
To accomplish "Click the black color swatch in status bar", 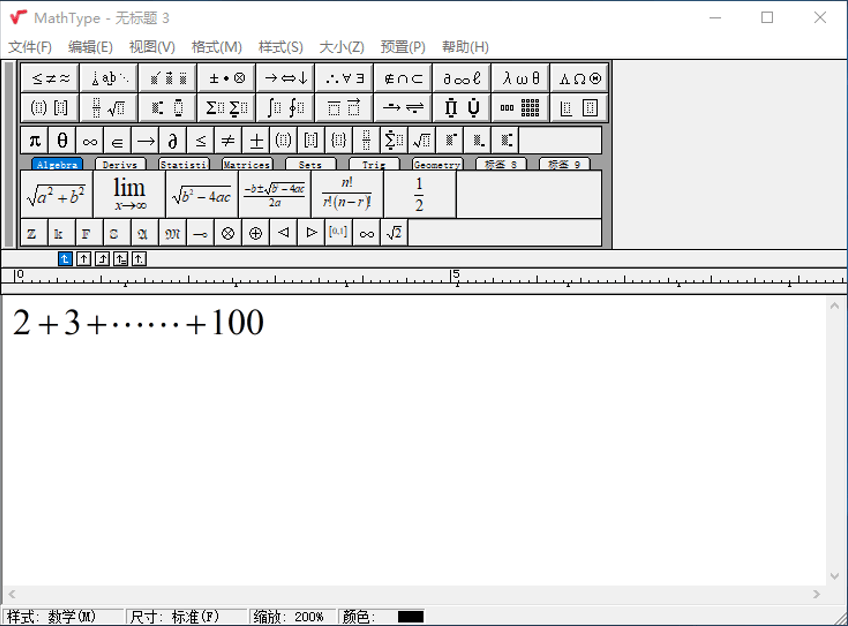I will click(410, 617).
